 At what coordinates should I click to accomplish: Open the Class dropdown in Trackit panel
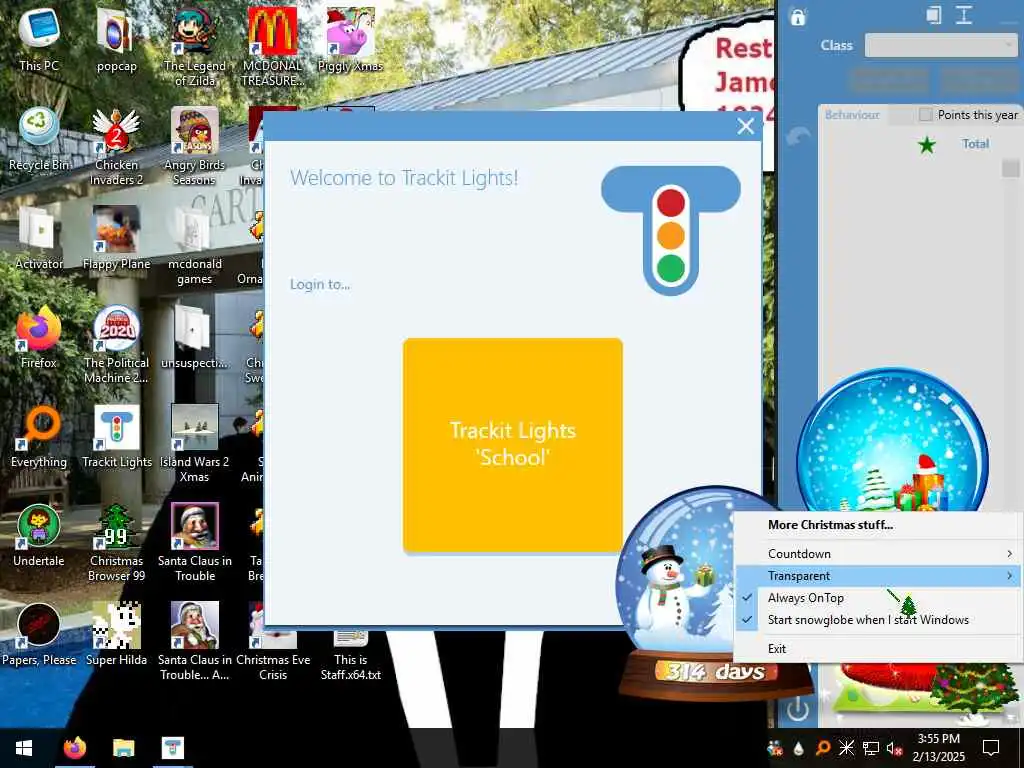[x=940, y=46]
